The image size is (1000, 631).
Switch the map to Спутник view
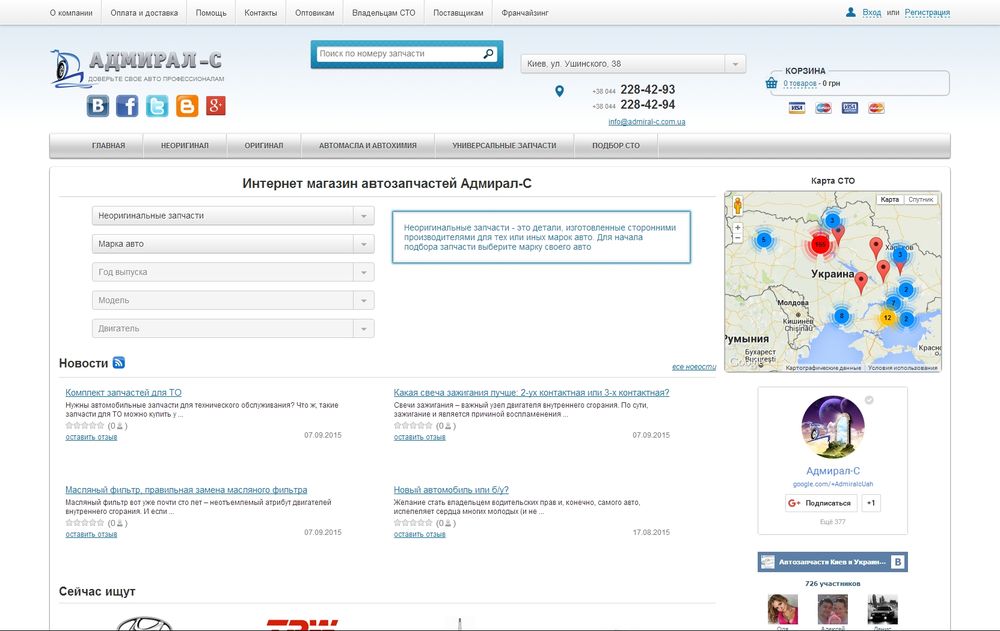click(921, 200)
